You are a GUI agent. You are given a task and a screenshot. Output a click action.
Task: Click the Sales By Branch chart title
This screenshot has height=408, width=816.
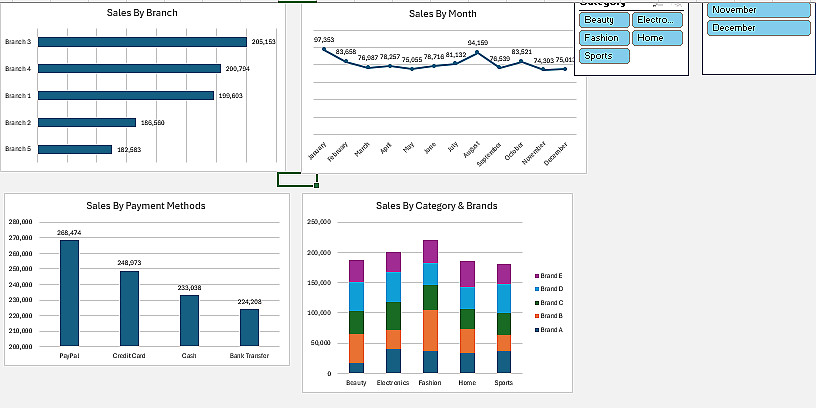[142, 13]
